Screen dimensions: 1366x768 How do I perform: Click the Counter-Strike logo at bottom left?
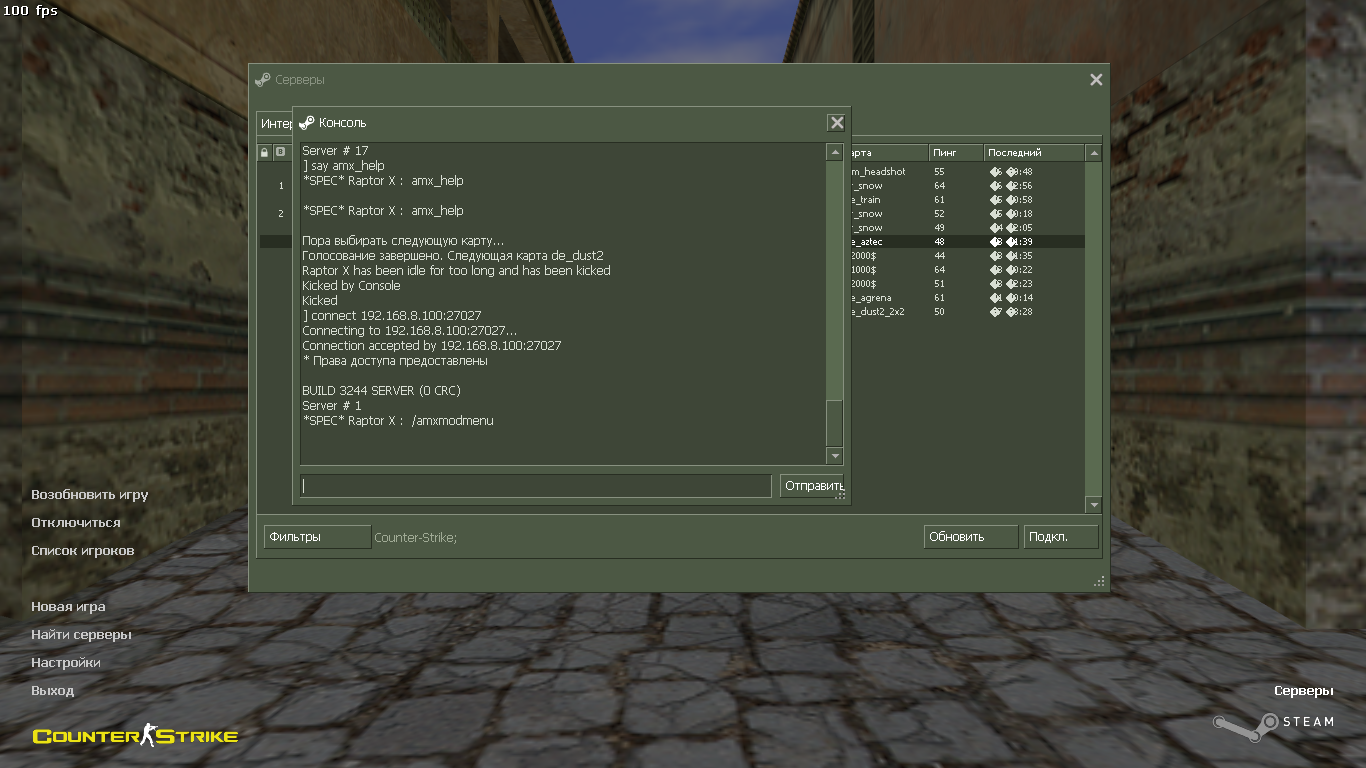(135, 736)
